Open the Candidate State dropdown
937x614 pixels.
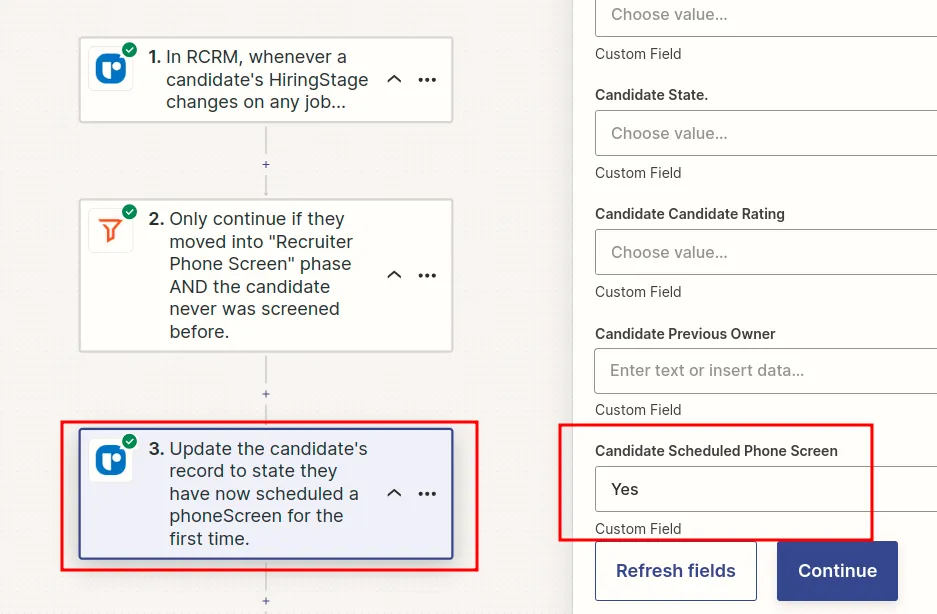point(765,133)
